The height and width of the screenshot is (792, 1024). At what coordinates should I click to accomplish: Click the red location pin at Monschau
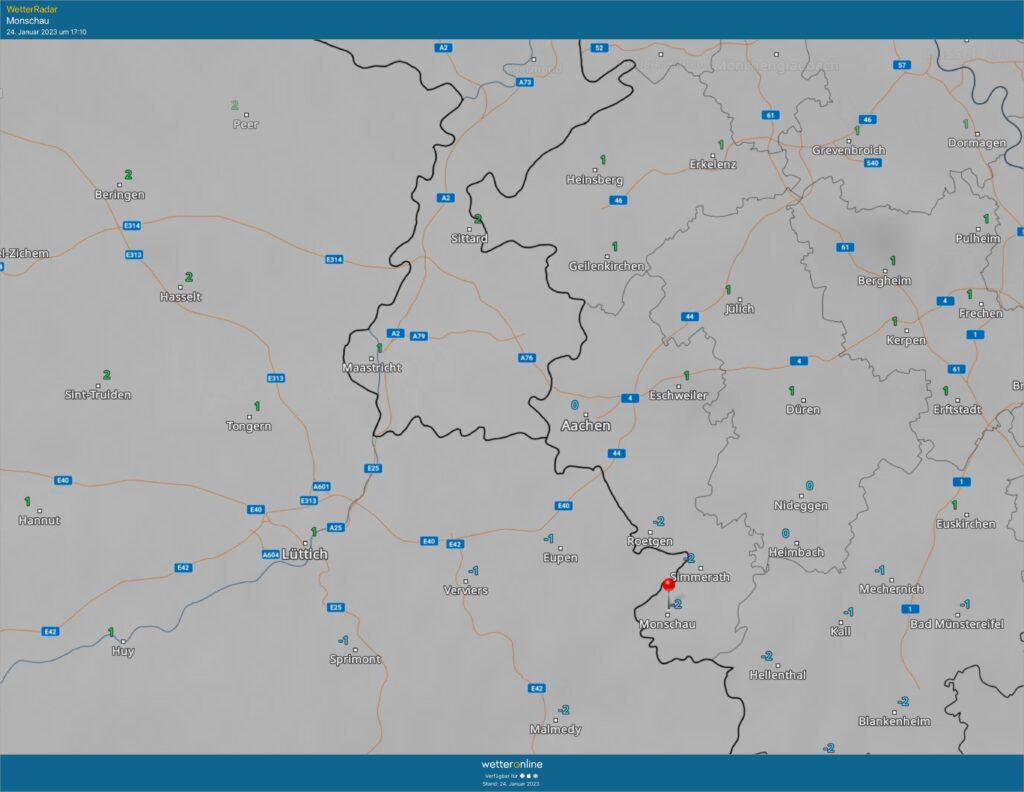[668, 586]
